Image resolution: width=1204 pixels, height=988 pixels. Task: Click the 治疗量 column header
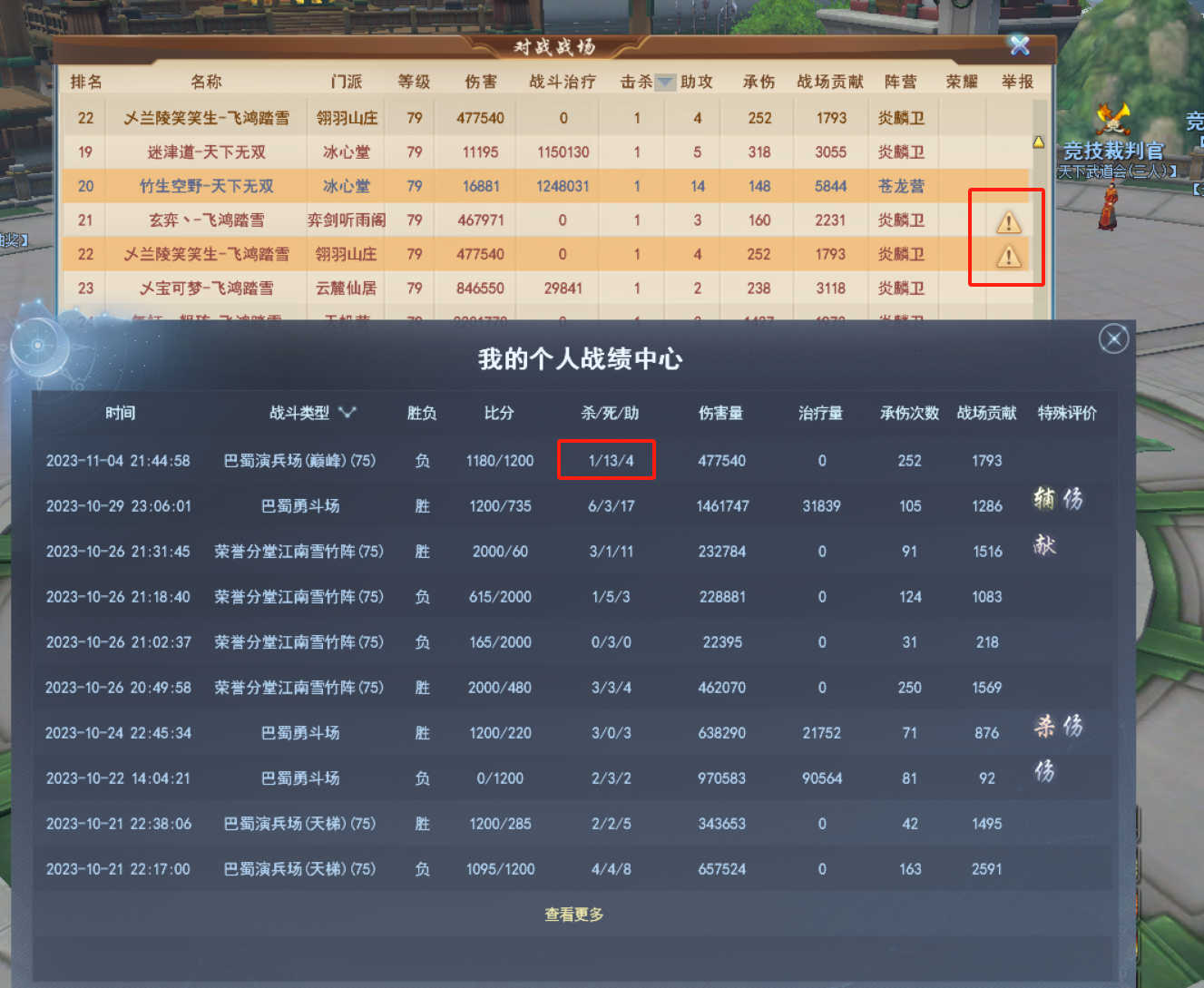pyautogui.click(x=821, y=413)
